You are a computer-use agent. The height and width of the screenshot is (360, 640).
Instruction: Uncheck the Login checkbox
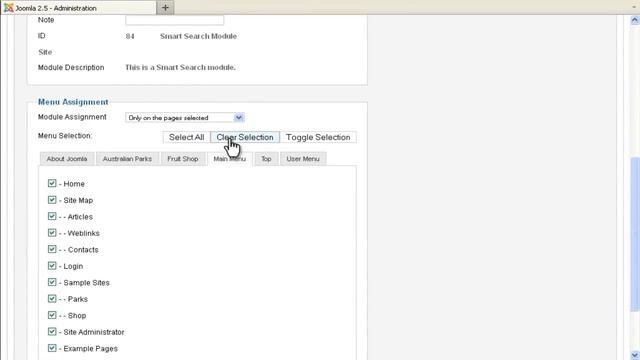pyautogui.click(x=52, y=266)
